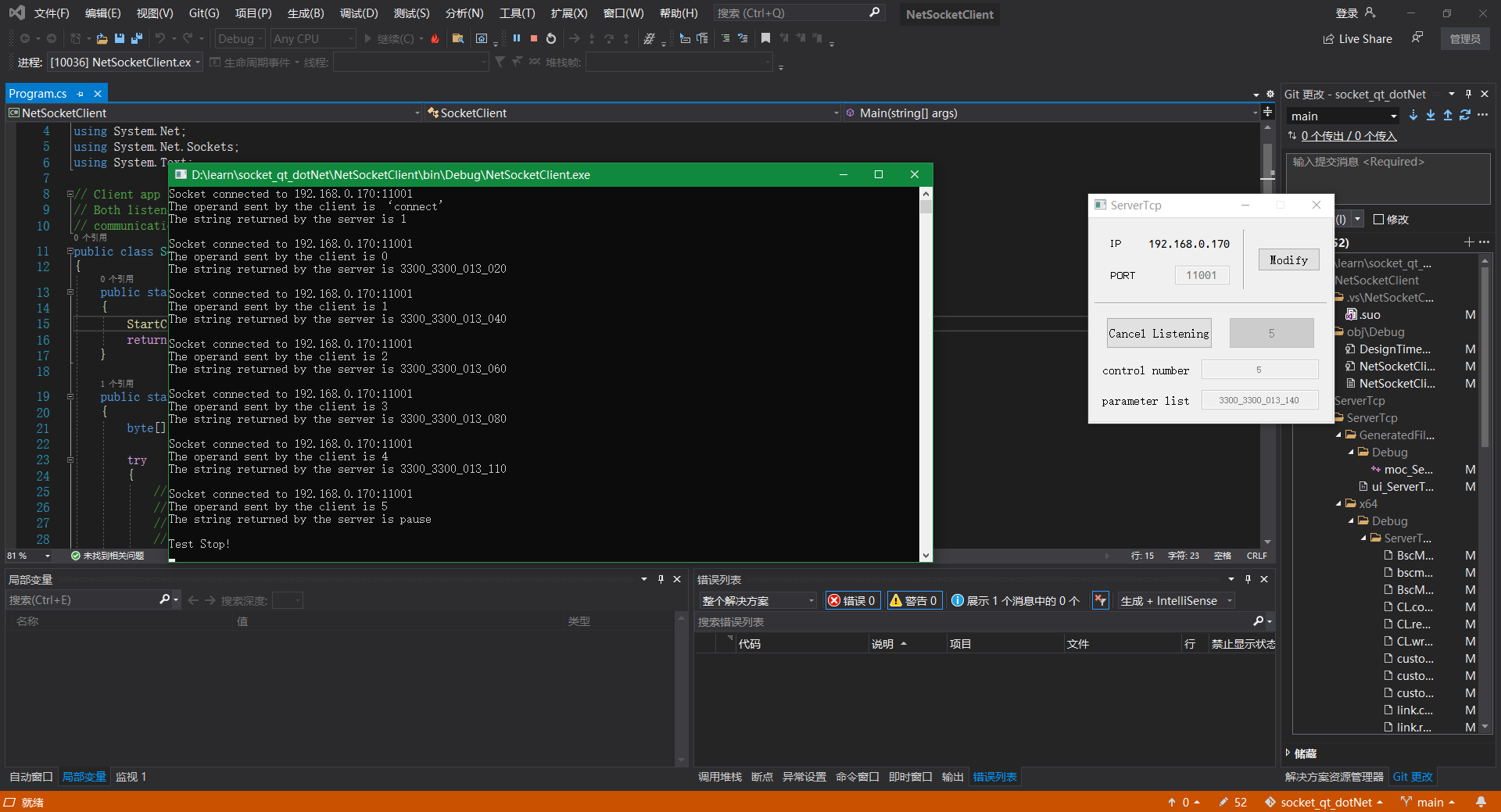
Task: Toggle the 展示 messages filter in the error list
Action: coord(1015,600)
